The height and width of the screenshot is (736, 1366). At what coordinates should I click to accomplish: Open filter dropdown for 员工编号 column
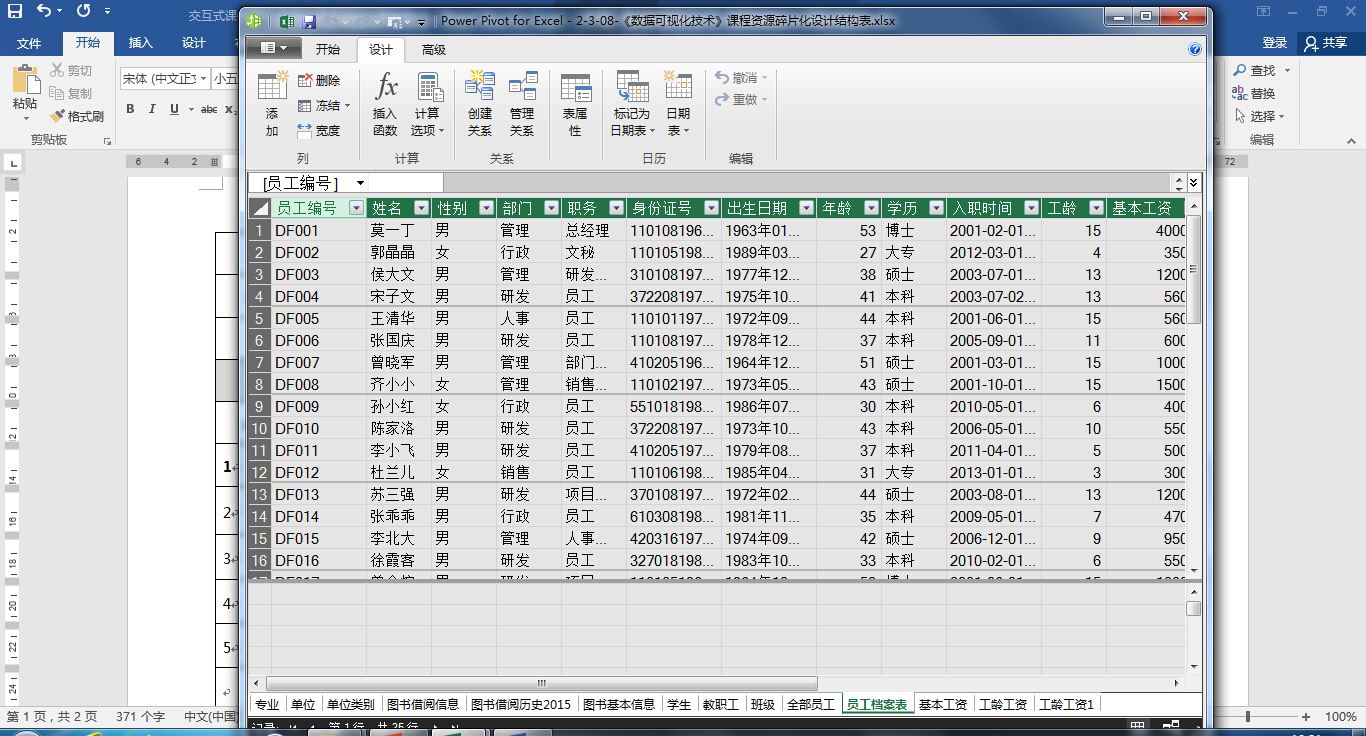click(x=356, y=208)
